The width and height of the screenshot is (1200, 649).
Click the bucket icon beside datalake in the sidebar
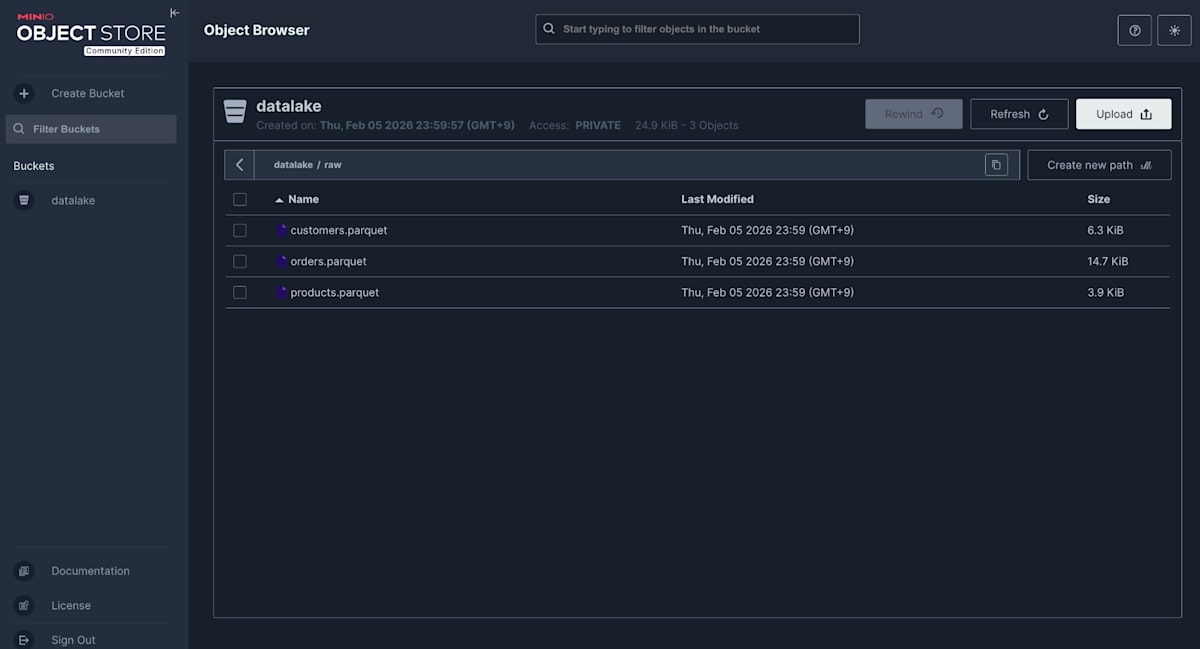coord(24,200)
